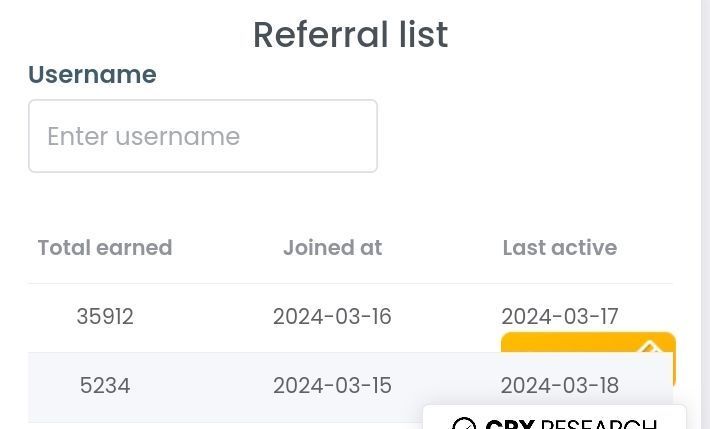The image size is (710, 429).
Task: Click the Username field label
Action: point(92,74)
